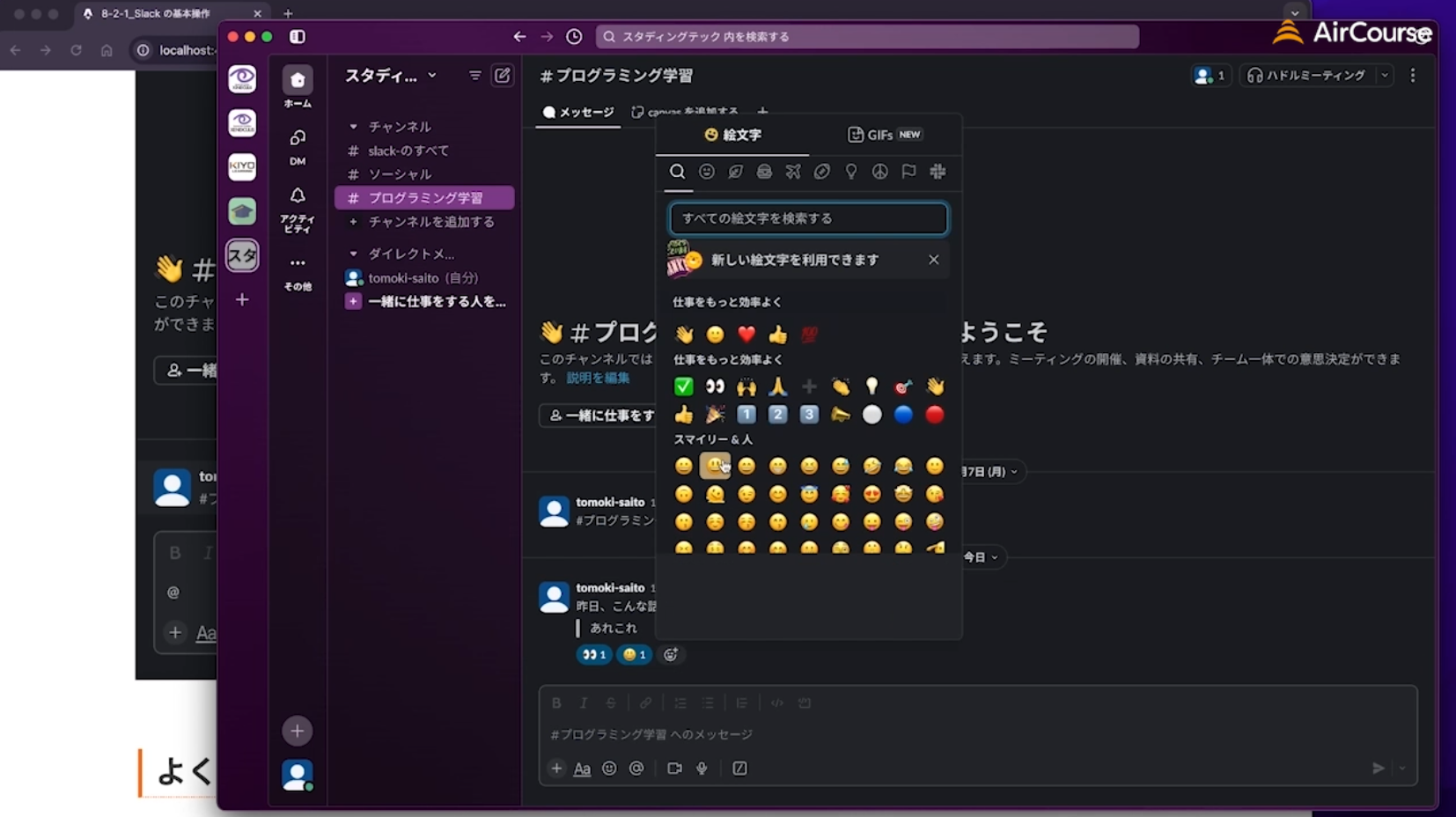
Task: Select the flags emoji category icon
Action: click(x=908, y=172)
